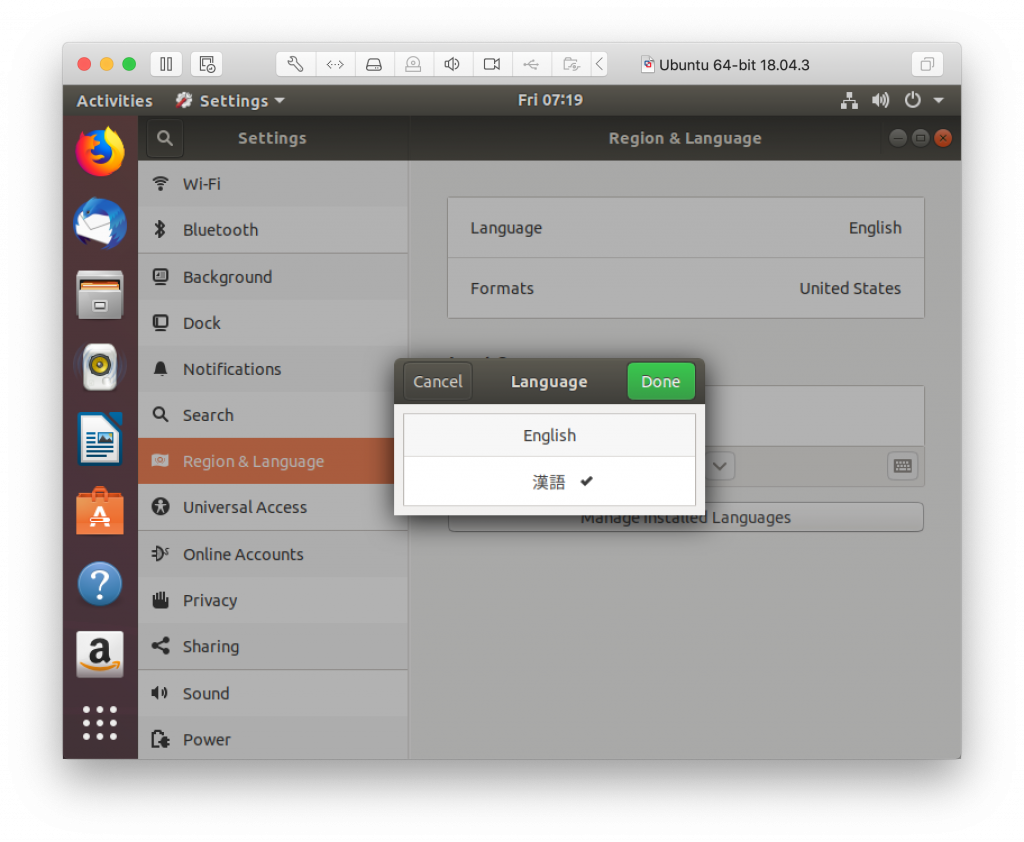
Task: Select Online Accounts in sidebar
Action: pyautogui.click(x=273, y=554)
